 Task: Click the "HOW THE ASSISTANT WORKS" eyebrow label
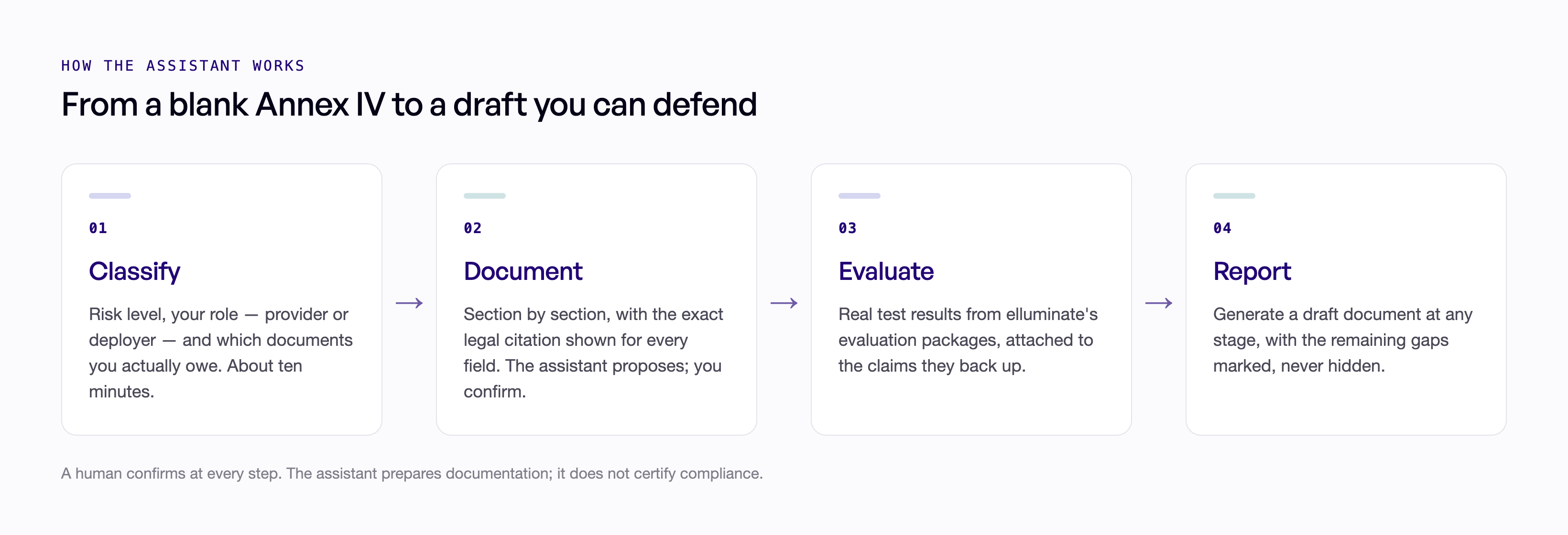coord(183,65)
